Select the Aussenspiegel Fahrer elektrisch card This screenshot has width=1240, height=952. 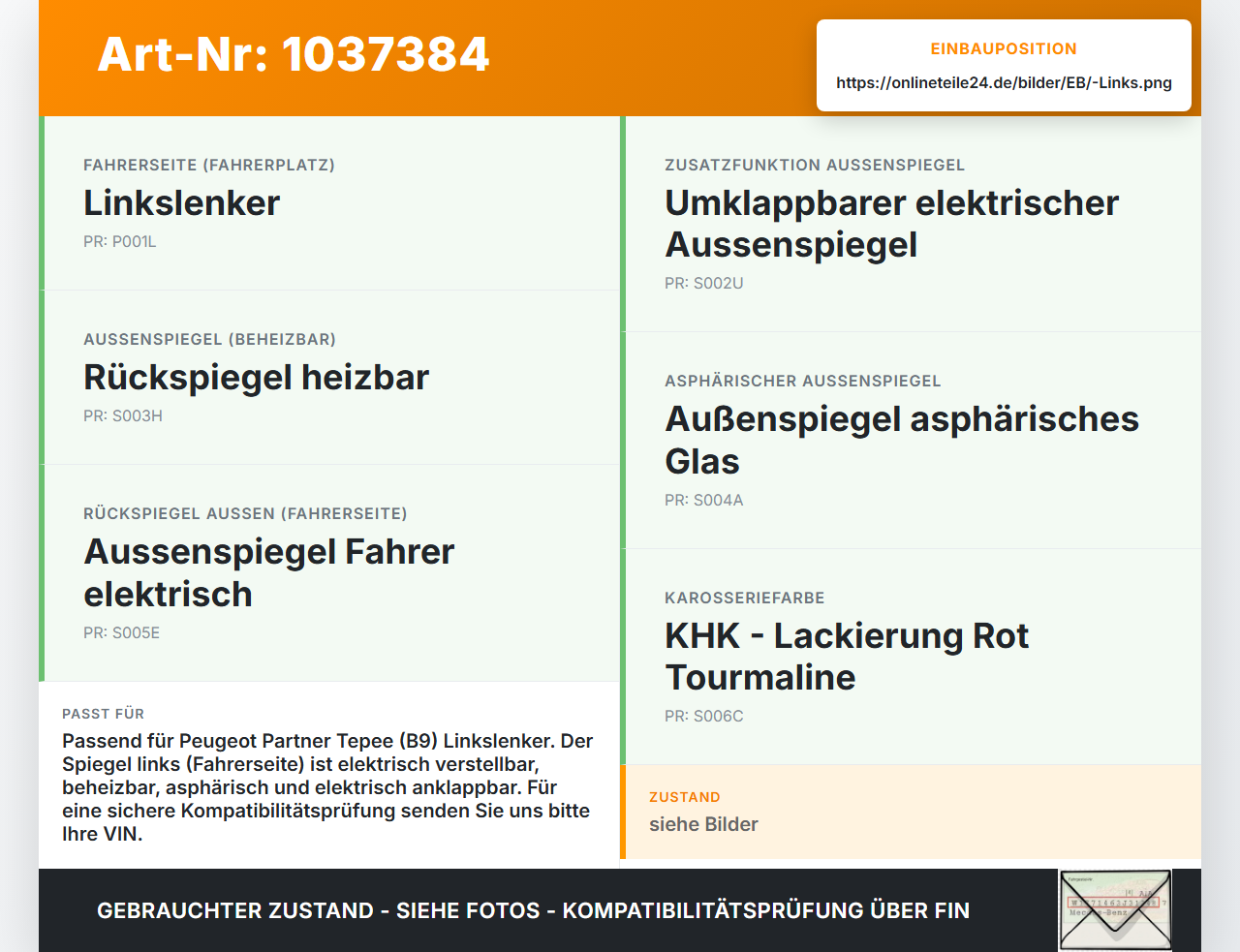[329, 573]
